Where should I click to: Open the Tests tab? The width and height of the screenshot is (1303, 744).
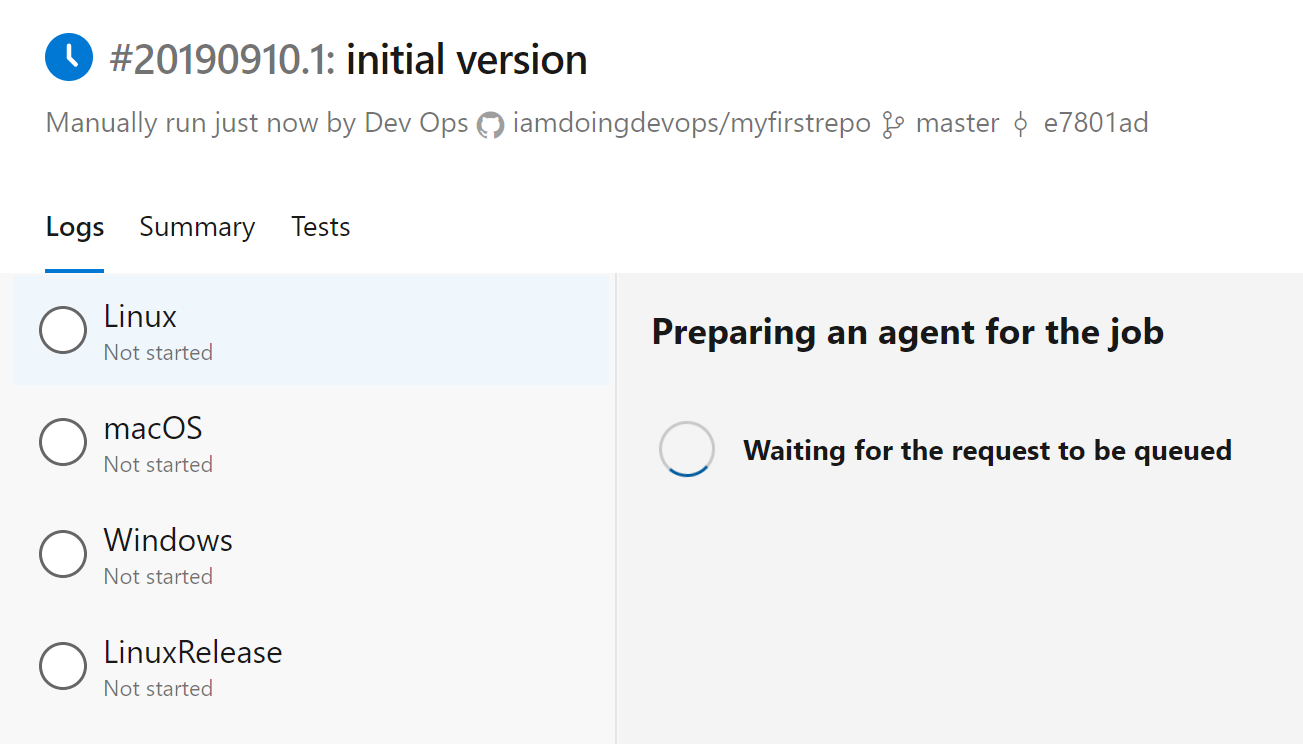(x=321, y=227)
